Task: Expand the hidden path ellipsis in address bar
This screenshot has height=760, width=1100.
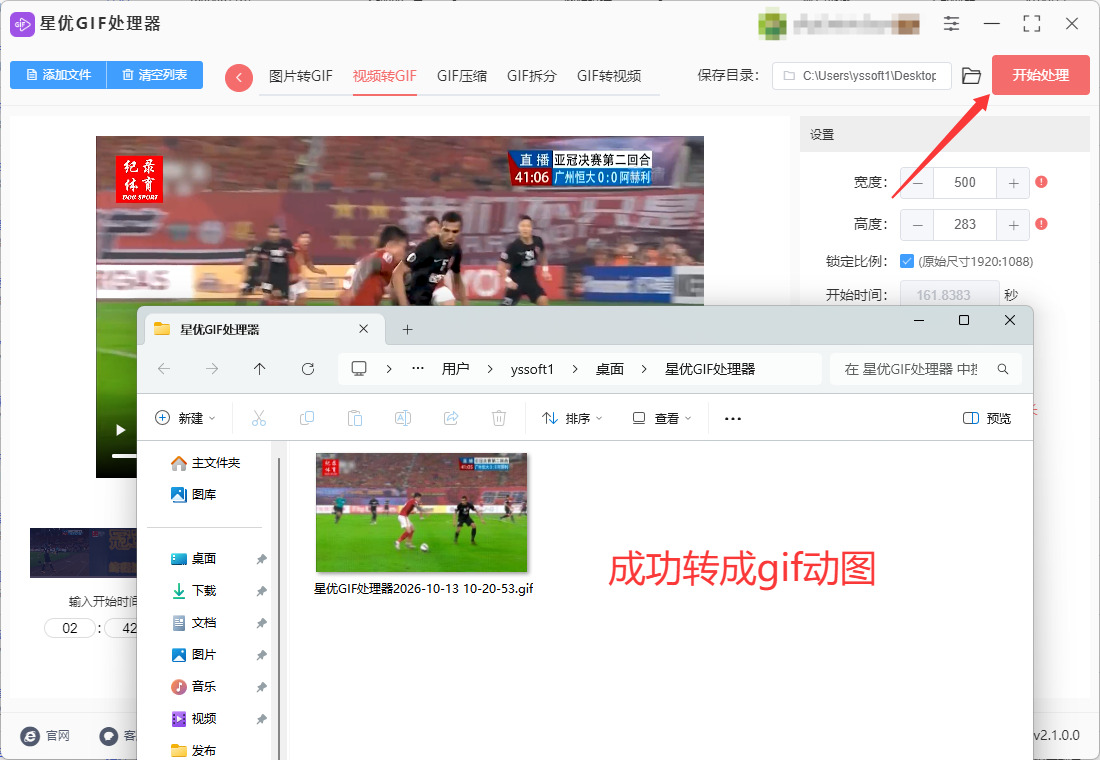Action: (418, 368)
